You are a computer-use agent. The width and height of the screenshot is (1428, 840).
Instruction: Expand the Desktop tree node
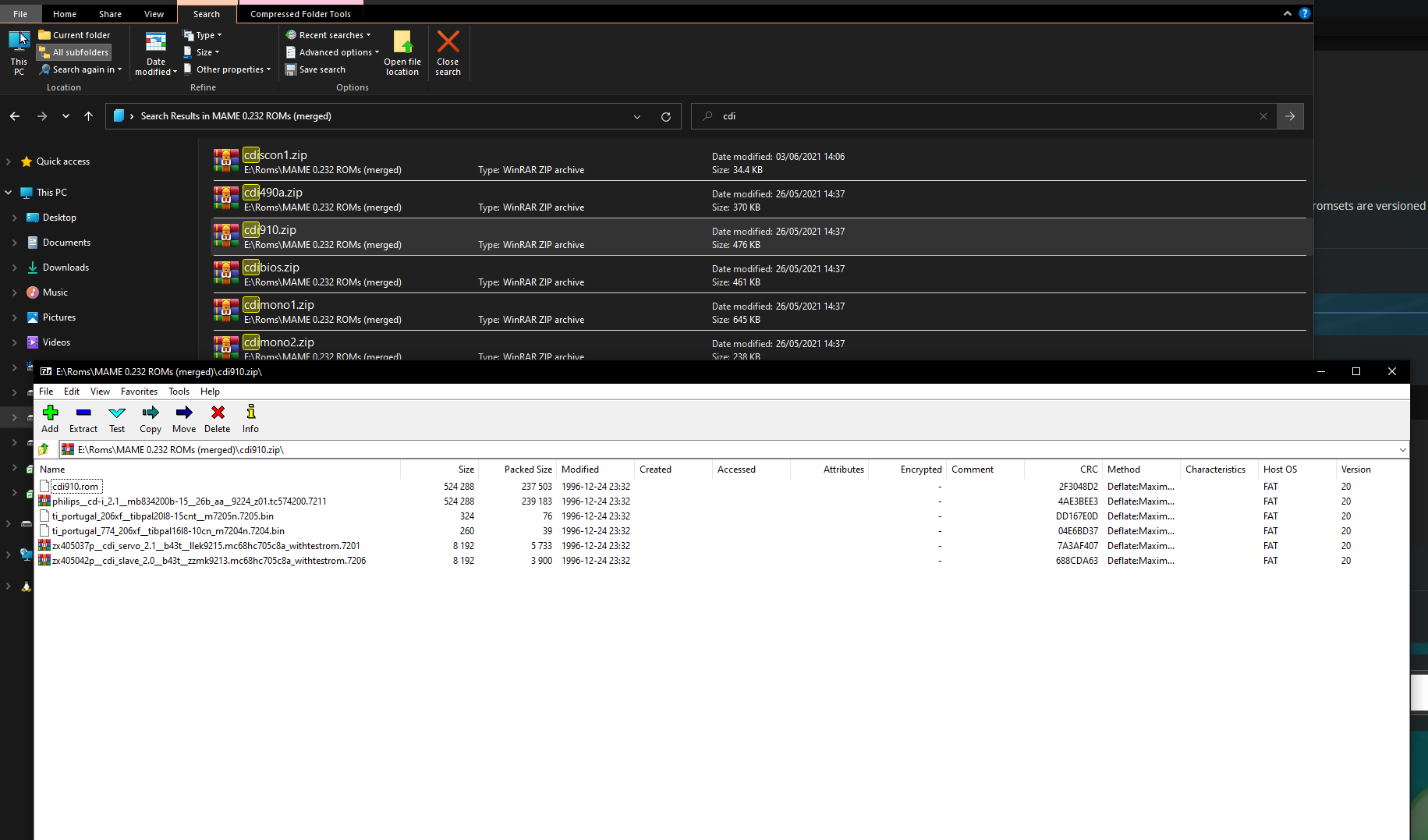coord(14,218)
